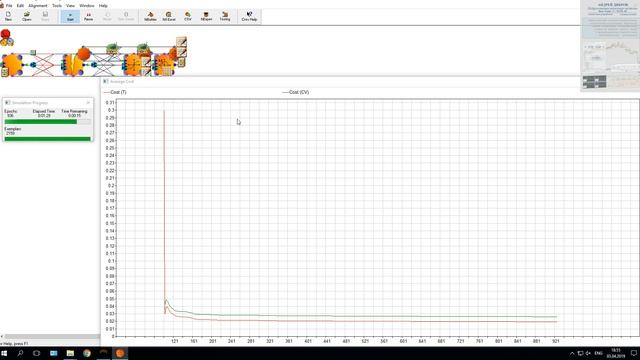Click the Cost (T) legend entry
Viewport: 640px width, 360px height.
[x=115, y=92]
